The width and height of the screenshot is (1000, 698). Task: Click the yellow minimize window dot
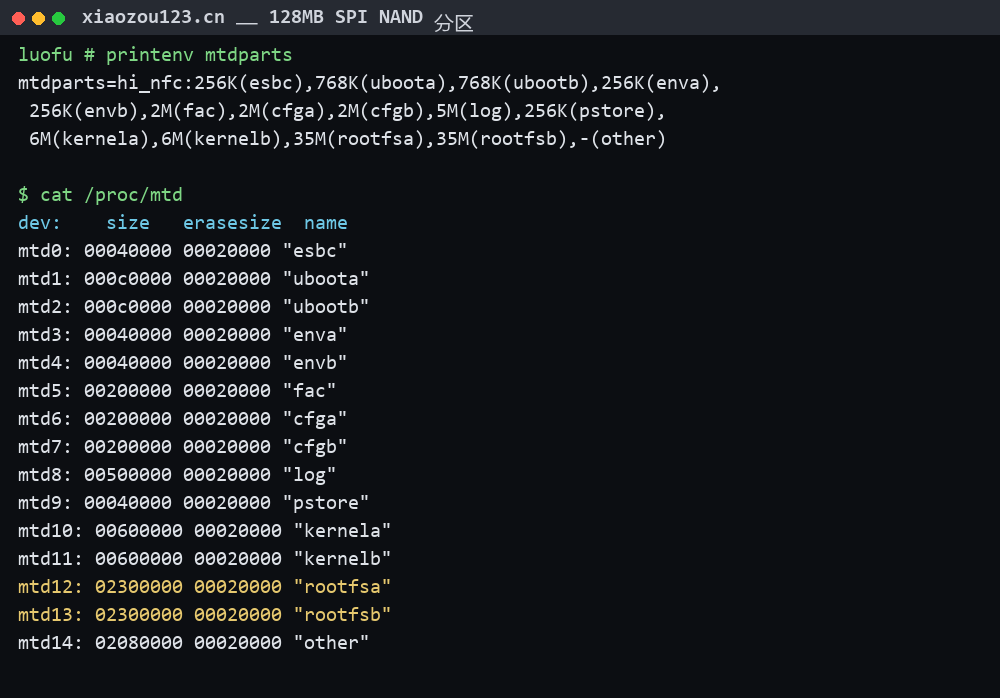tap(38, 19)
